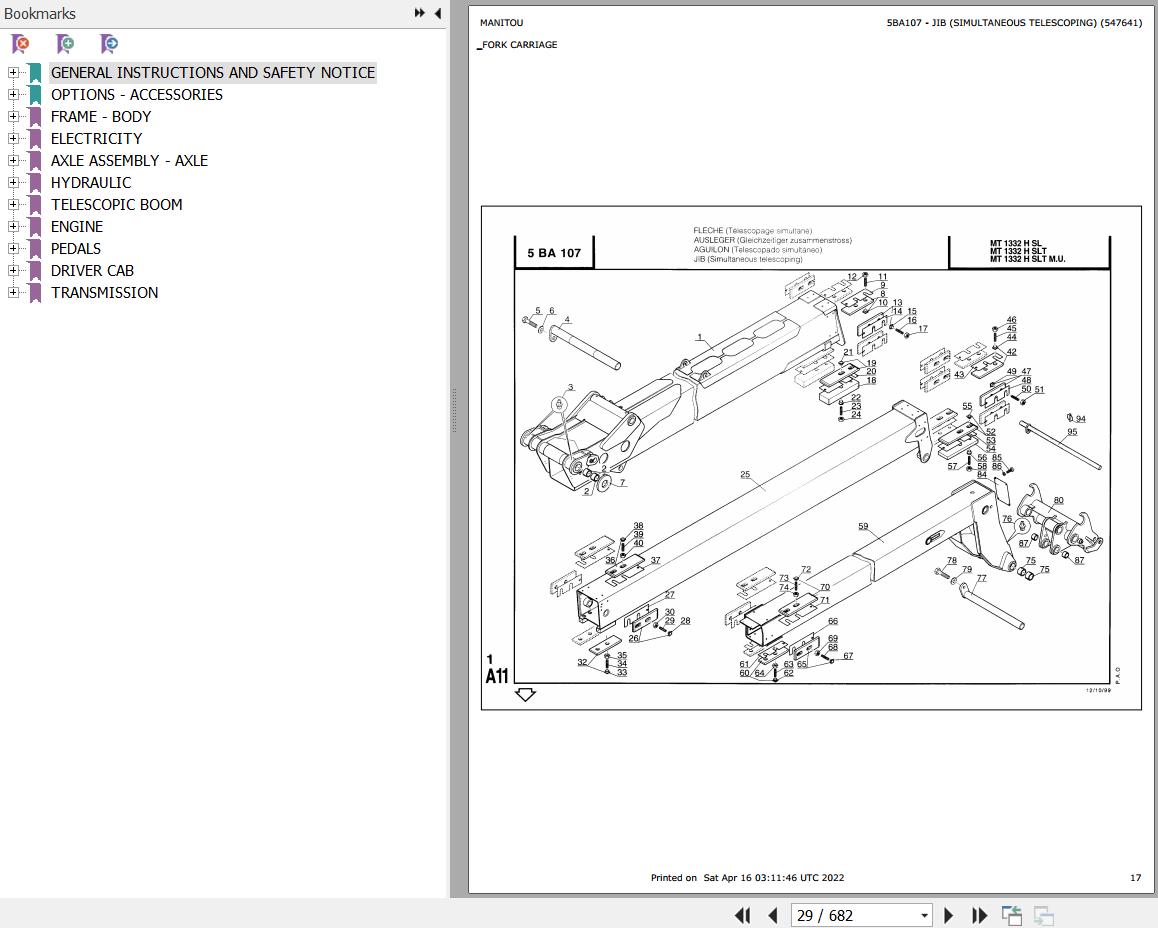Click the delete bookmark icon
Viewport: 1158px width, 928px height.
click(21, 44)
